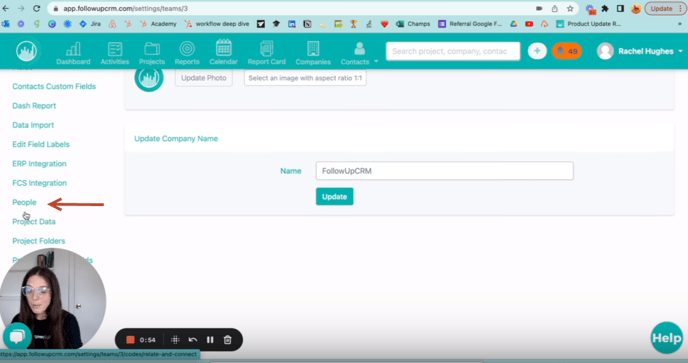Open the Contacts person icon
This screenshot has width=688, height=363.
point(359,49)
